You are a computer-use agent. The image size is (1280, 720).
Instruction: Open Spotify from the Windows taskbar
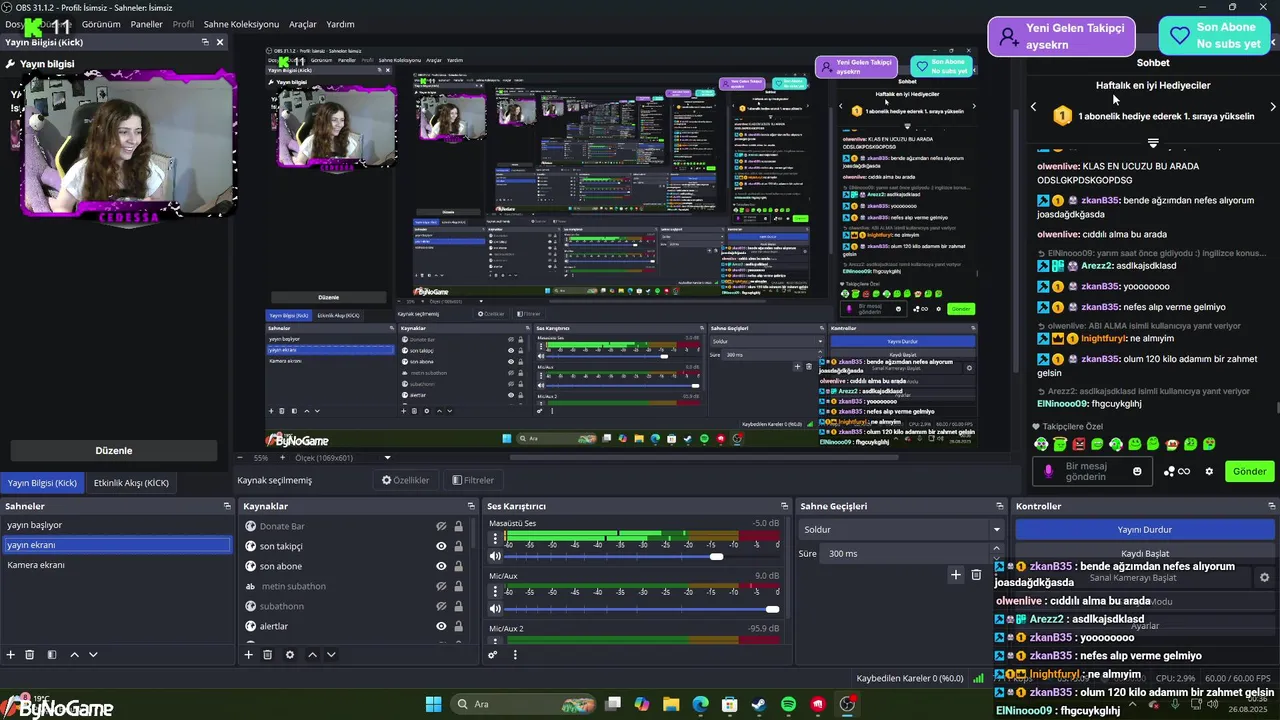pyautogui.click(x=789, y=704)
